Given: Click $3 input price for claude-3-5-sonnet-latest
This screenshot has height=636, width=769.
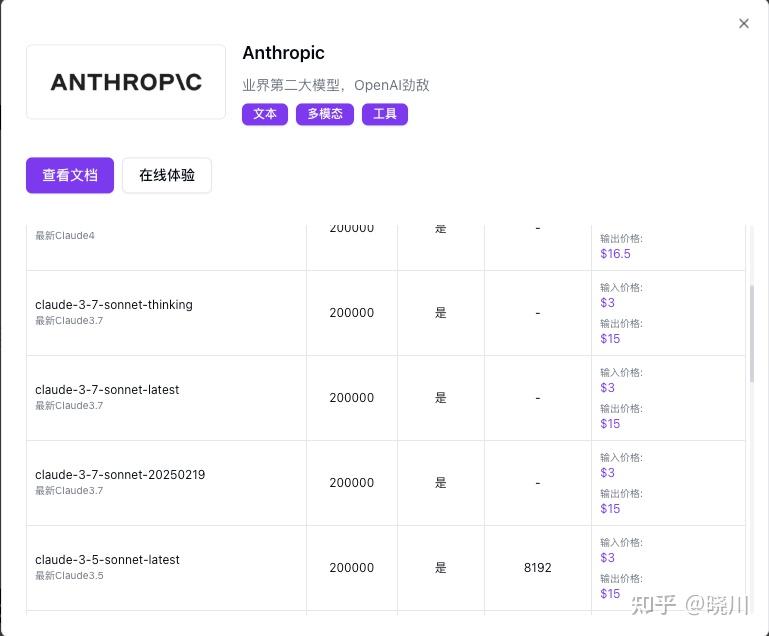Looking at the screenshot, I should point(608,558).
